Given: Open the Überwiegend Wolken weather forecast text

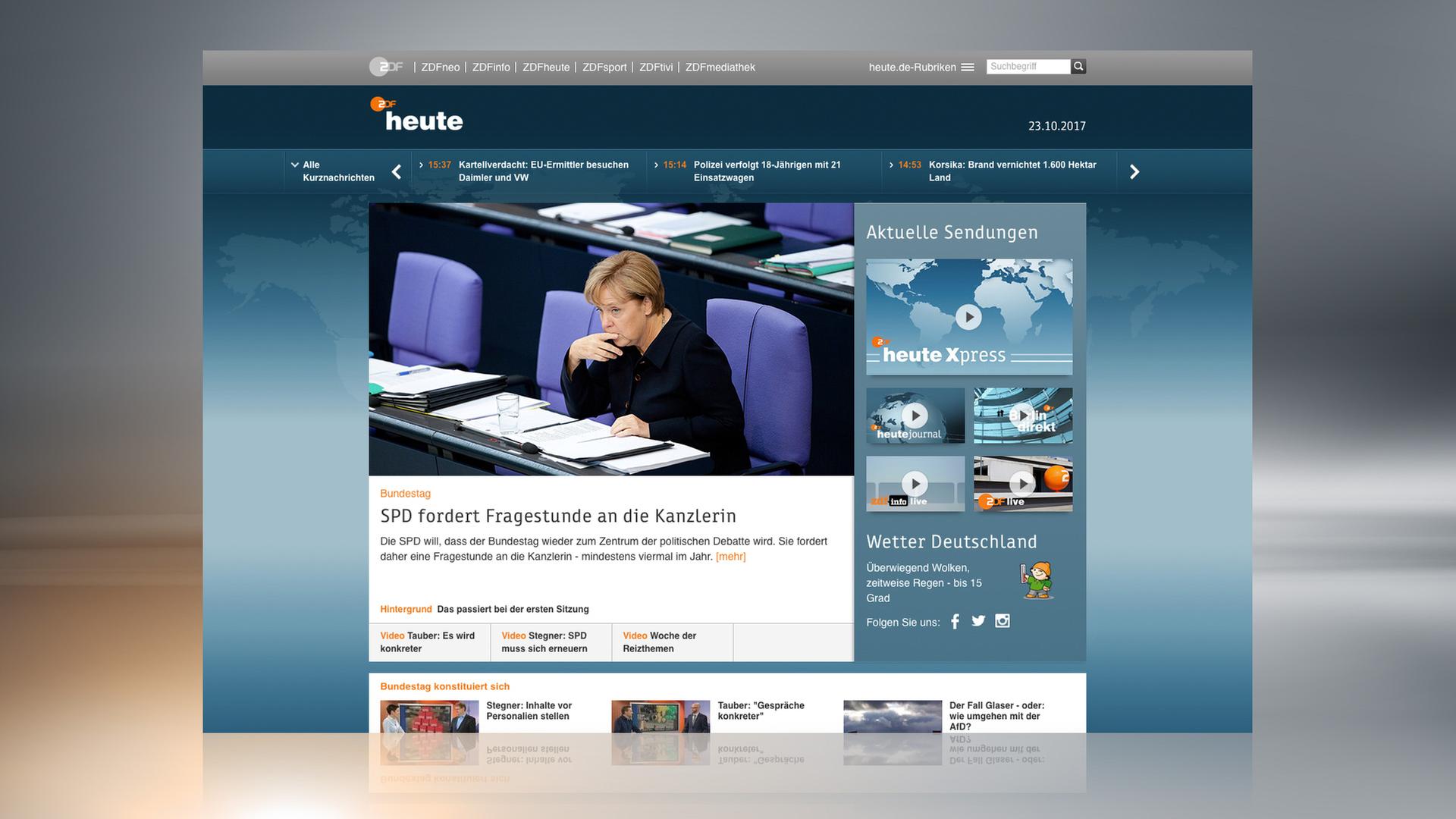Looking at the screenshot, I should [x=924, y=583].
